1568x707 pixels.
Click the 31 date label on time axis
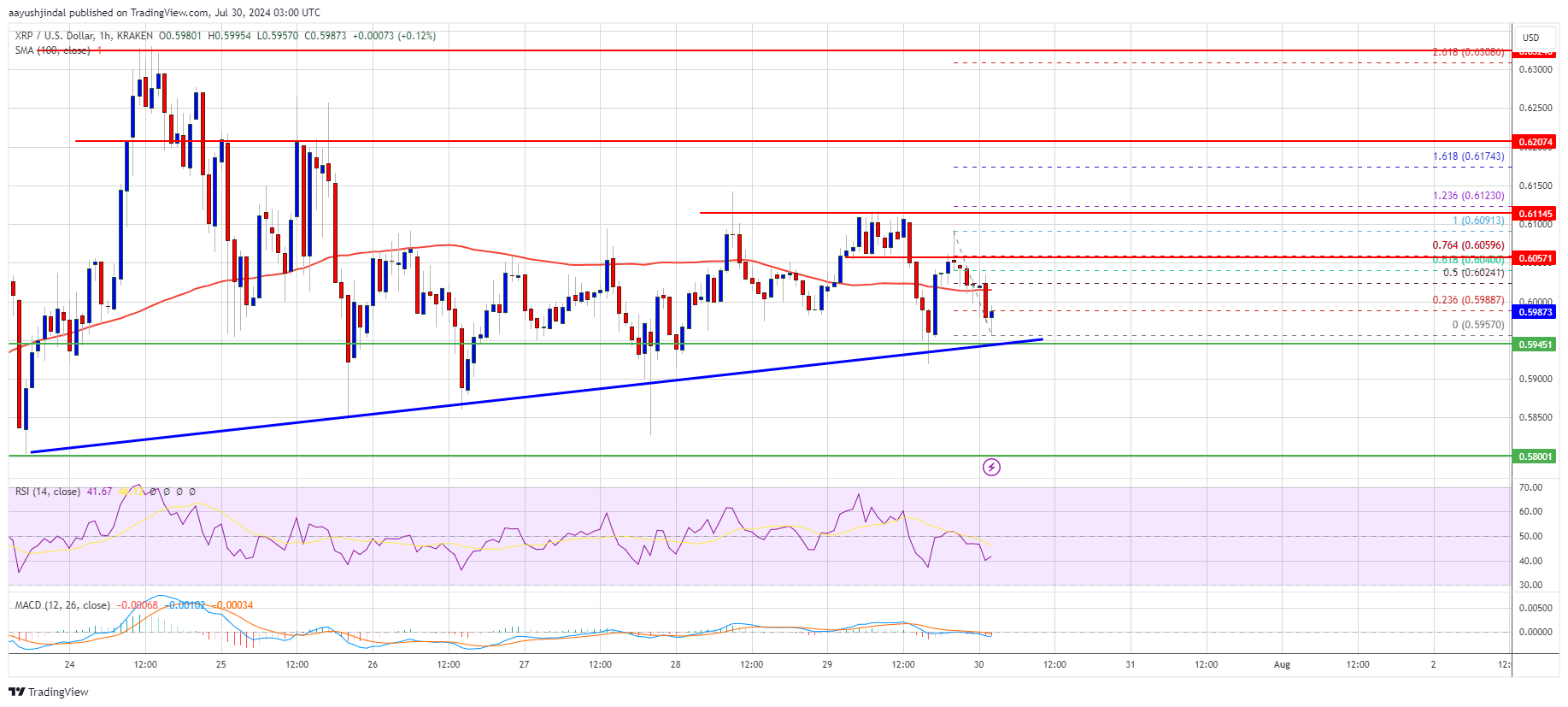click(x=1130, y=664)
